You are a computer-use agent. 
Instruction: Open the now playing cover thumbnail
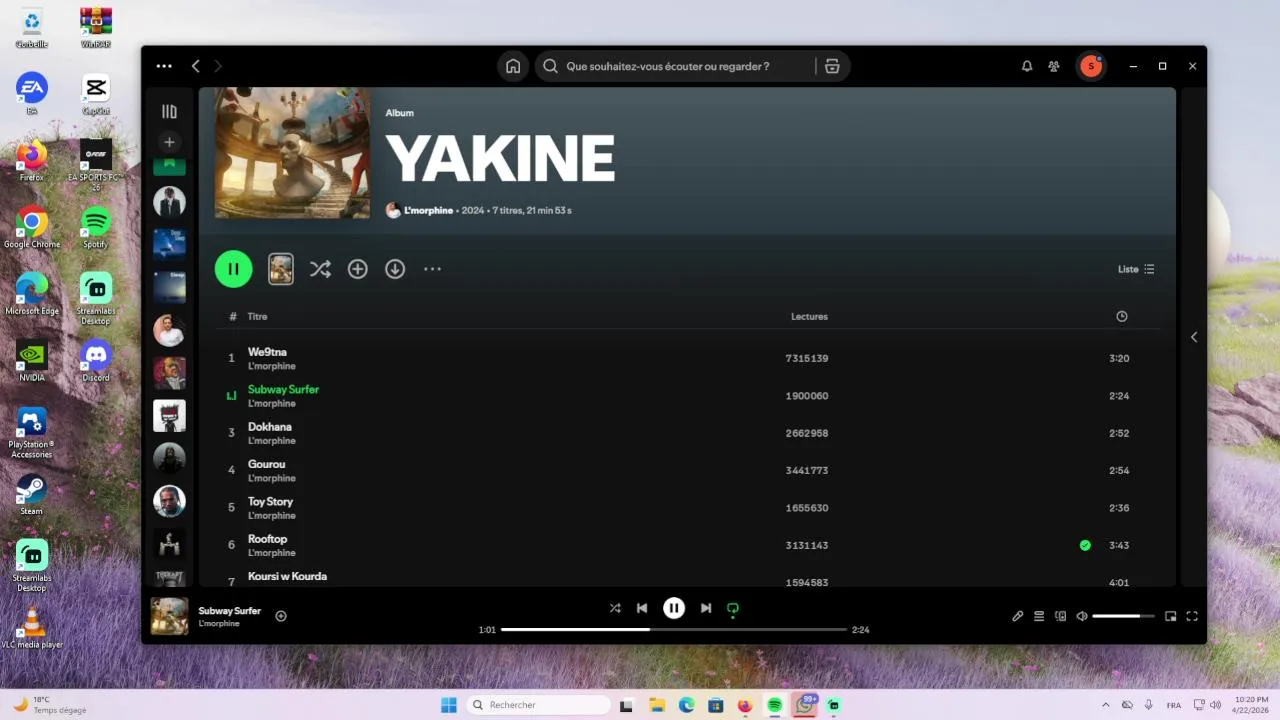(x=169, y=616)
